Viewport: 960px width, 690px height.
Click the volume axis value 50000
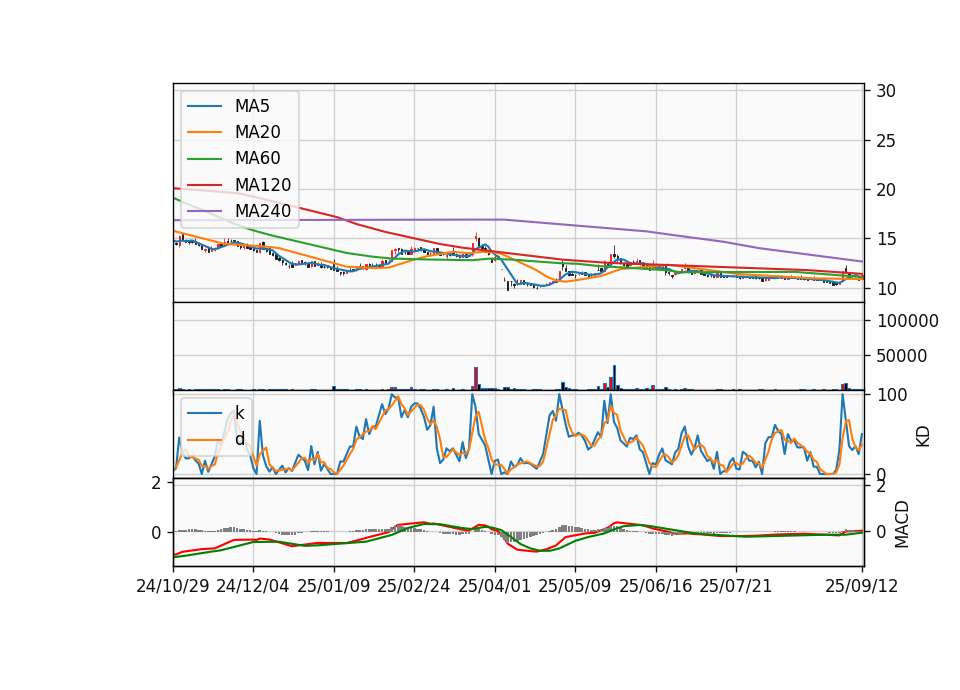[902, 356]
